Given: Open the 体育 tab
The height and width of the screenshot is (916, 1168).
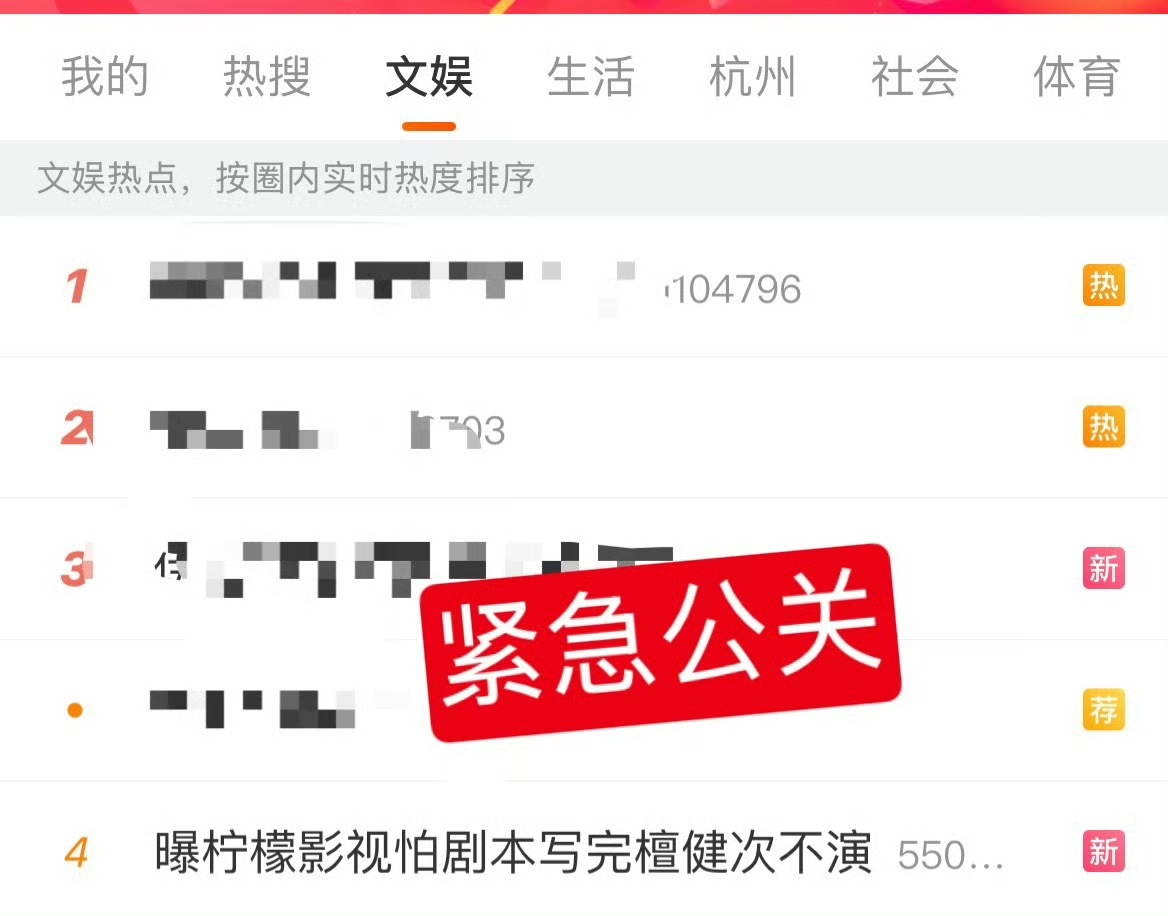Looking at the screenshot, I should tap(1076, 76).
